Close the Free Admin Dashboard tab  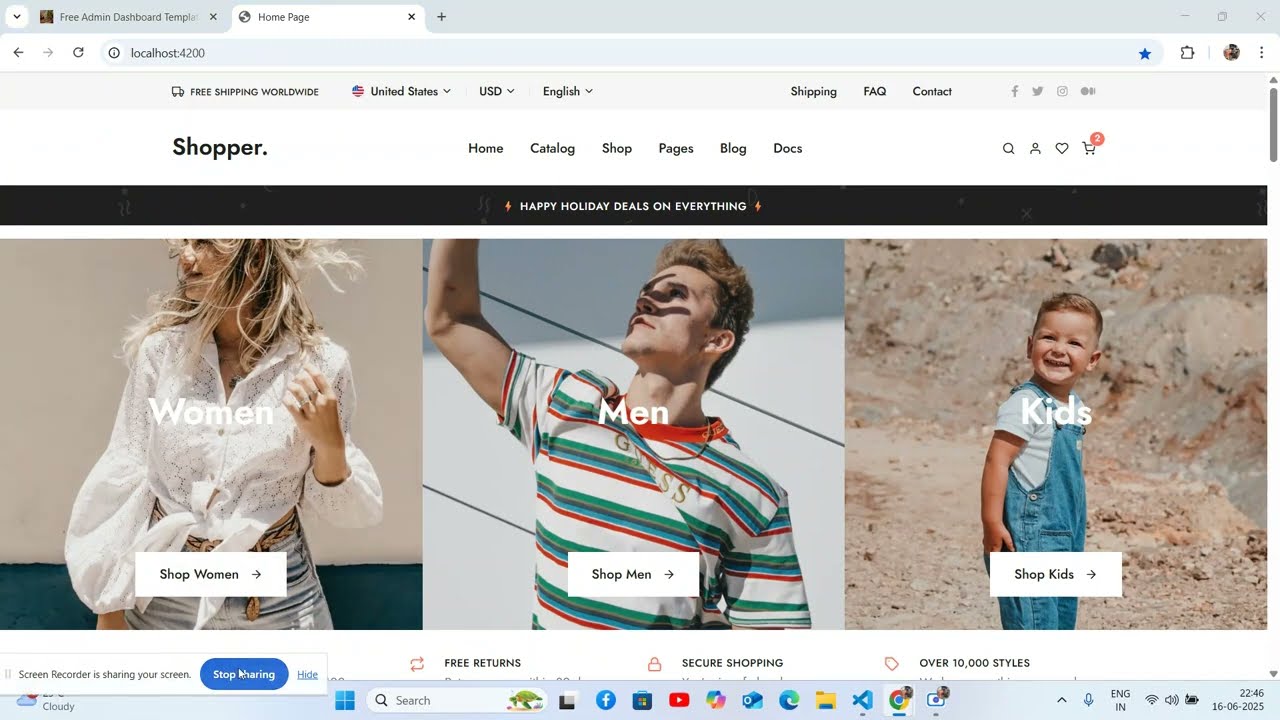pyautogui.click(x=213, y=17)
